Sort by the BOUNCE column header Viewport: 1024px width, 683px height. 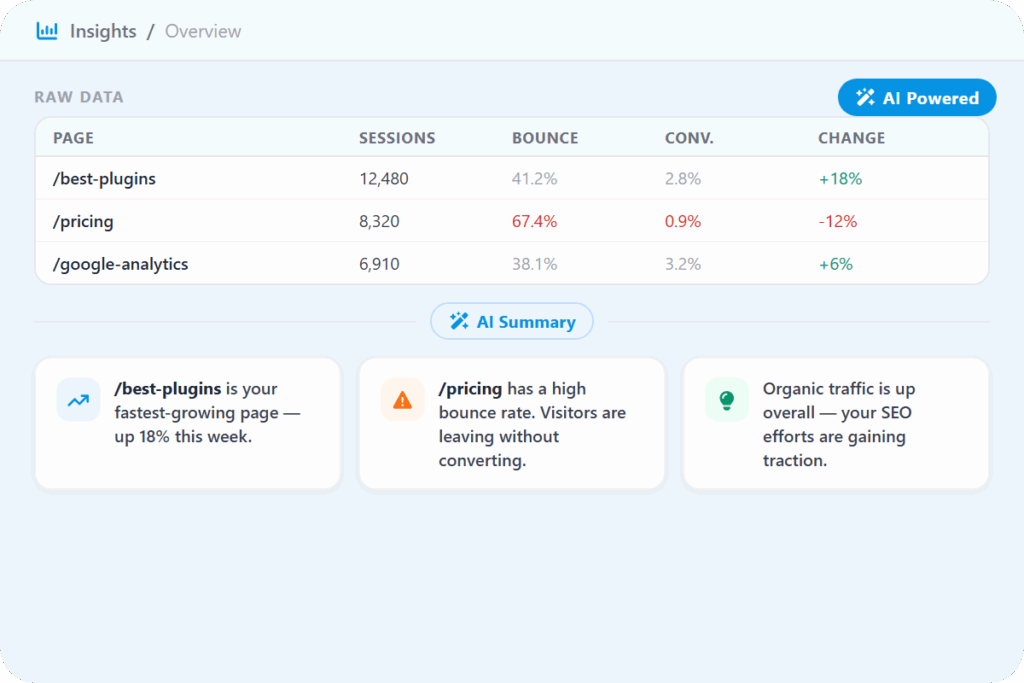coord(545,138)
